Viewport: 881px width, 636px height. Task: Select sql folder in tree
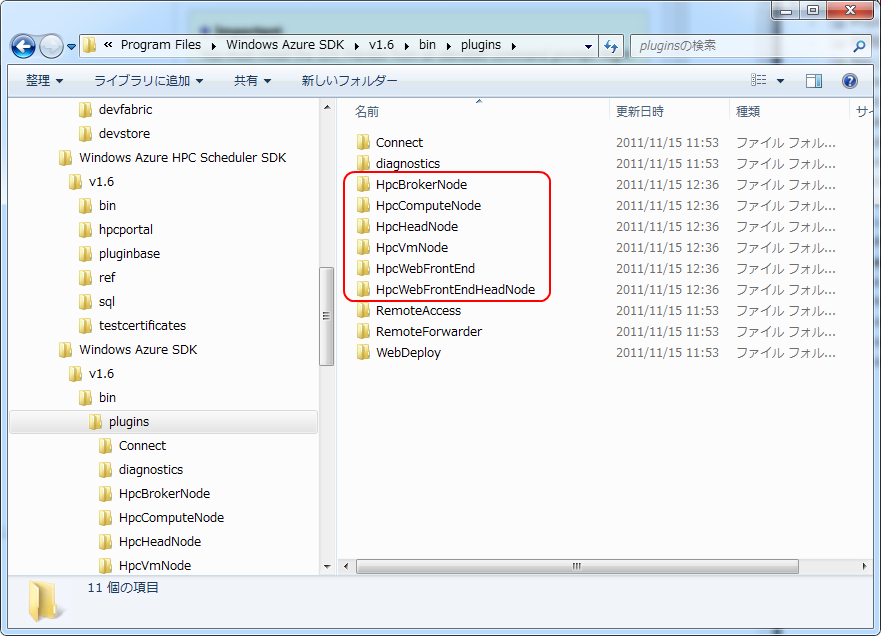click(106, 302)
